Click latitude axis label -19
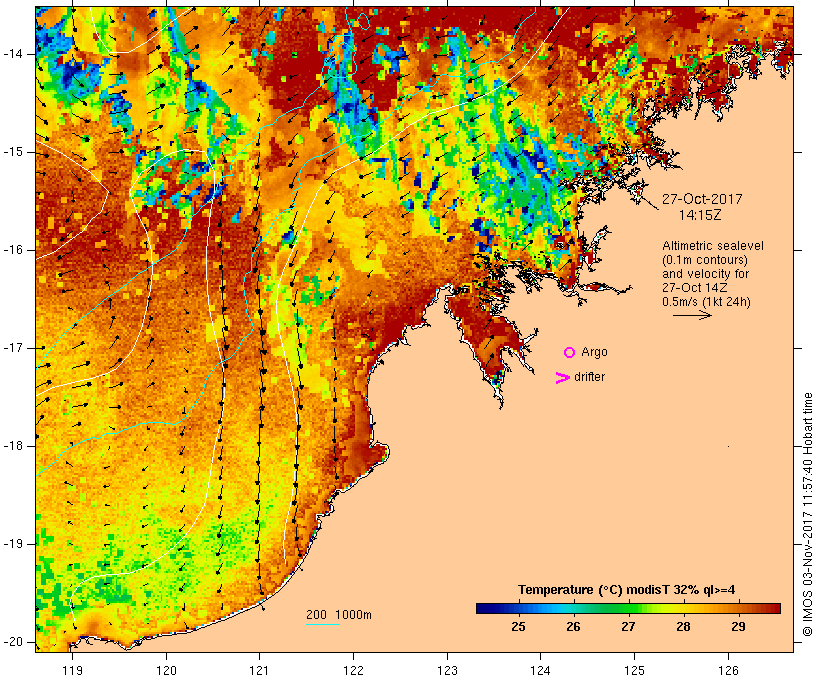The image size is (820, 680). tap(12, 544)
